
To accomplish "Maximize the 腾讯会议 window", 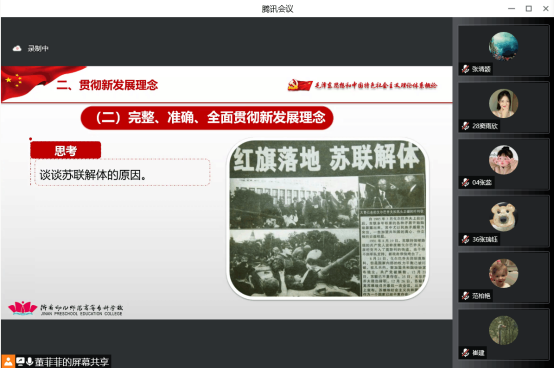I will pos(529,8).
